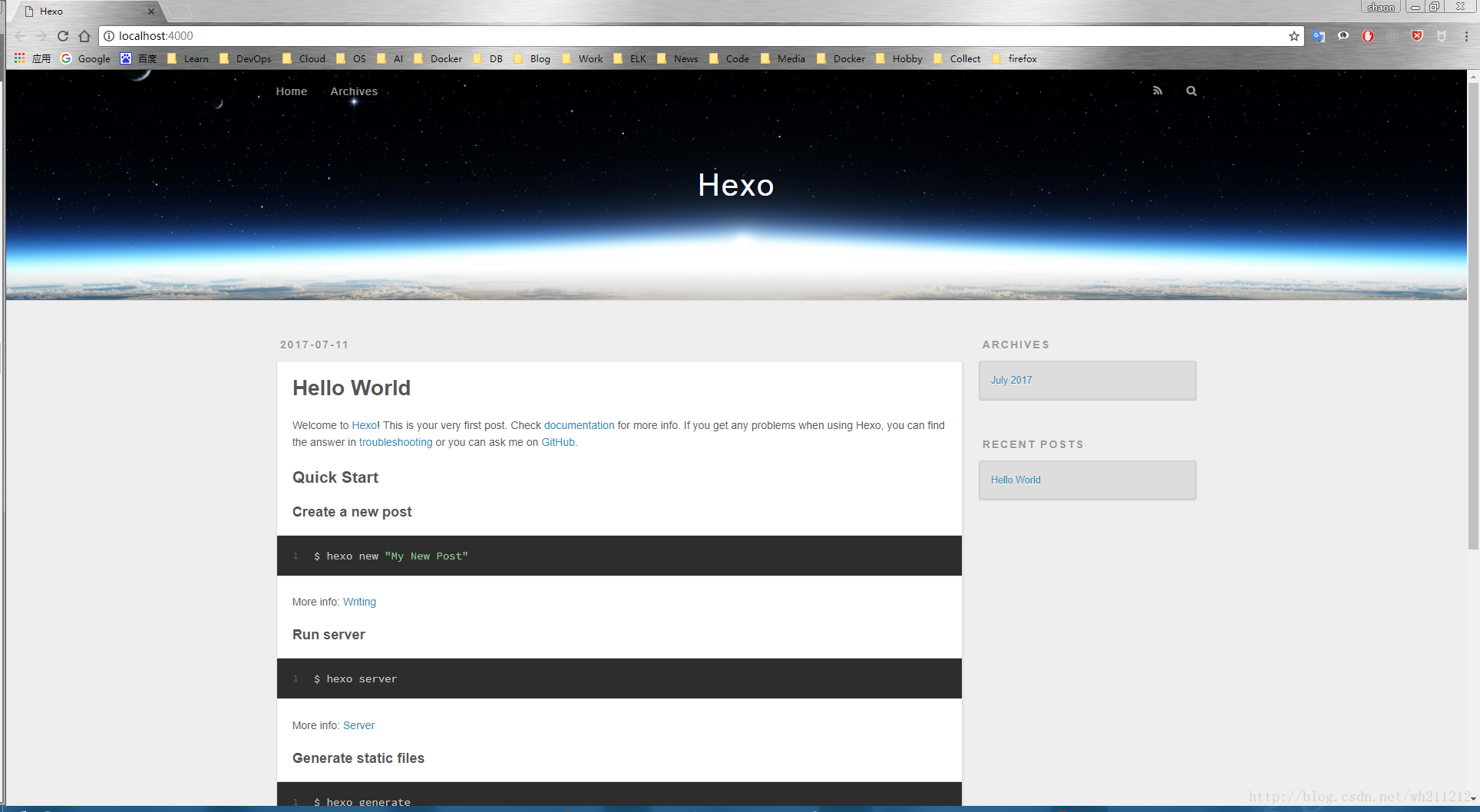Open the blog search magnifier
This screenshot has height=812, width=1480.
(x=1191, y=91)
